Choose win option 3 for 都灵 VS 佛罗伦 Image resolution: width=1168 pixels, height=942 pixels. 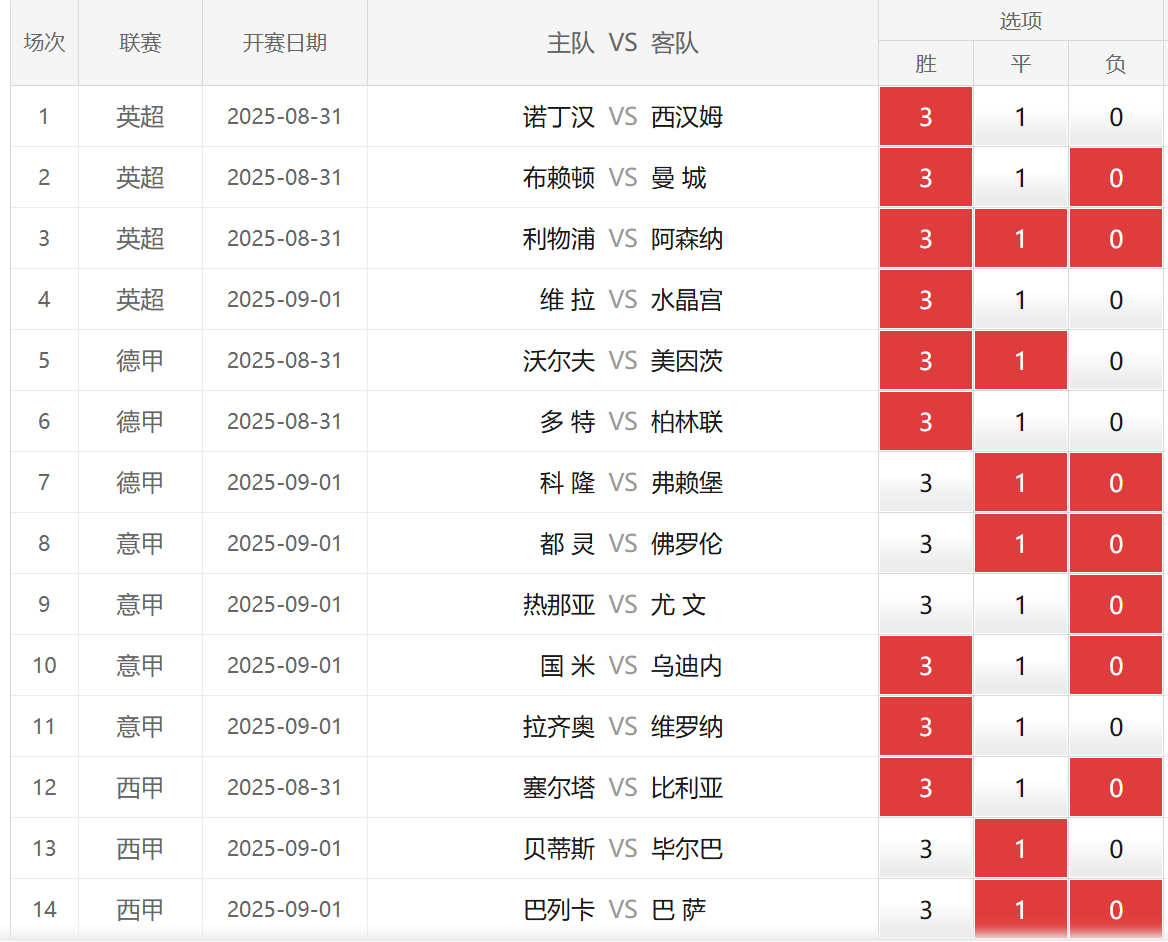click(x=925, y=544)
